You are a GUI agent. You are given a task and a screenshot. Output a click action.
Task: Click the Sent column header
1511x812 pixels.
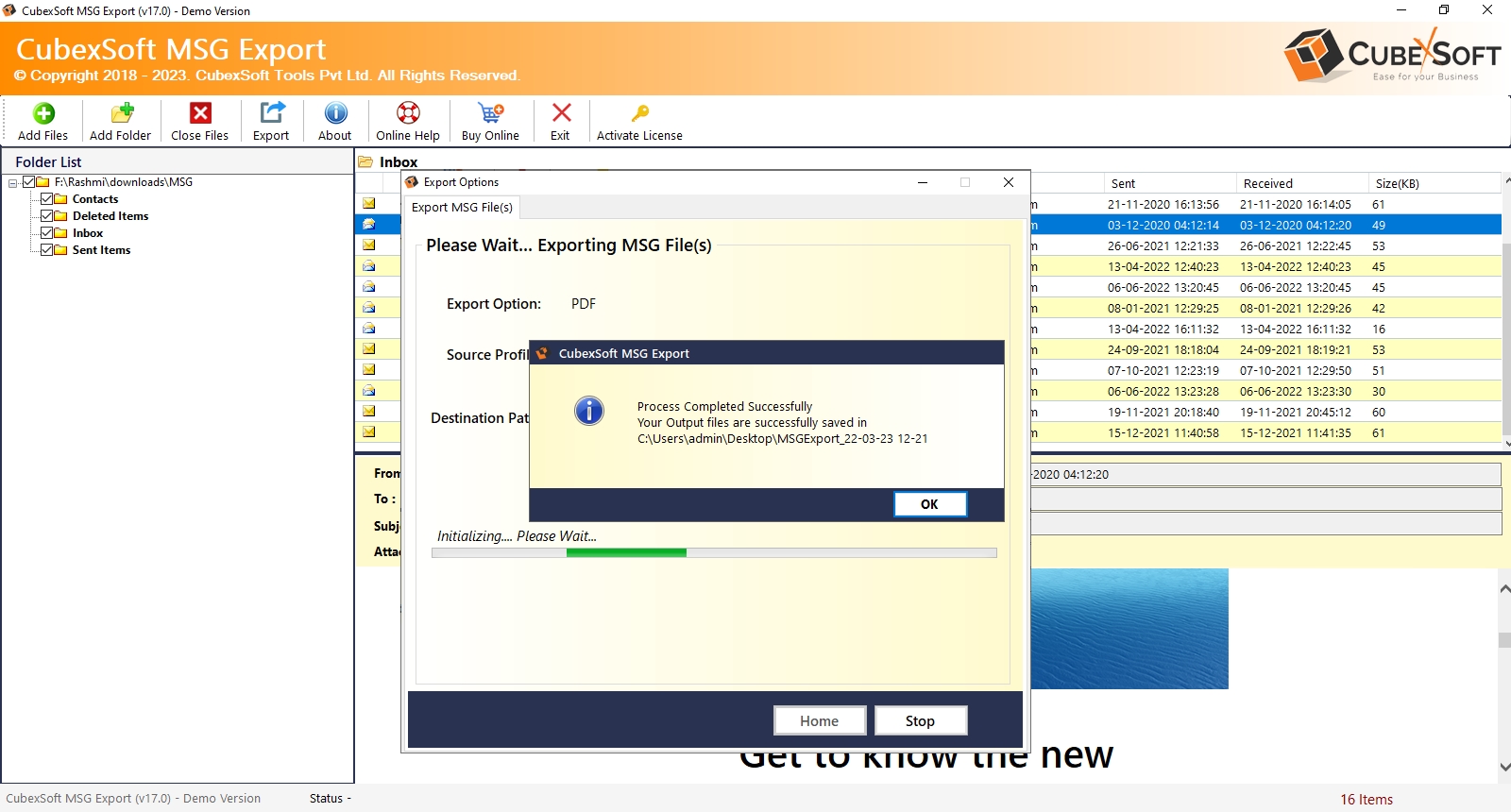point(1170,183)
